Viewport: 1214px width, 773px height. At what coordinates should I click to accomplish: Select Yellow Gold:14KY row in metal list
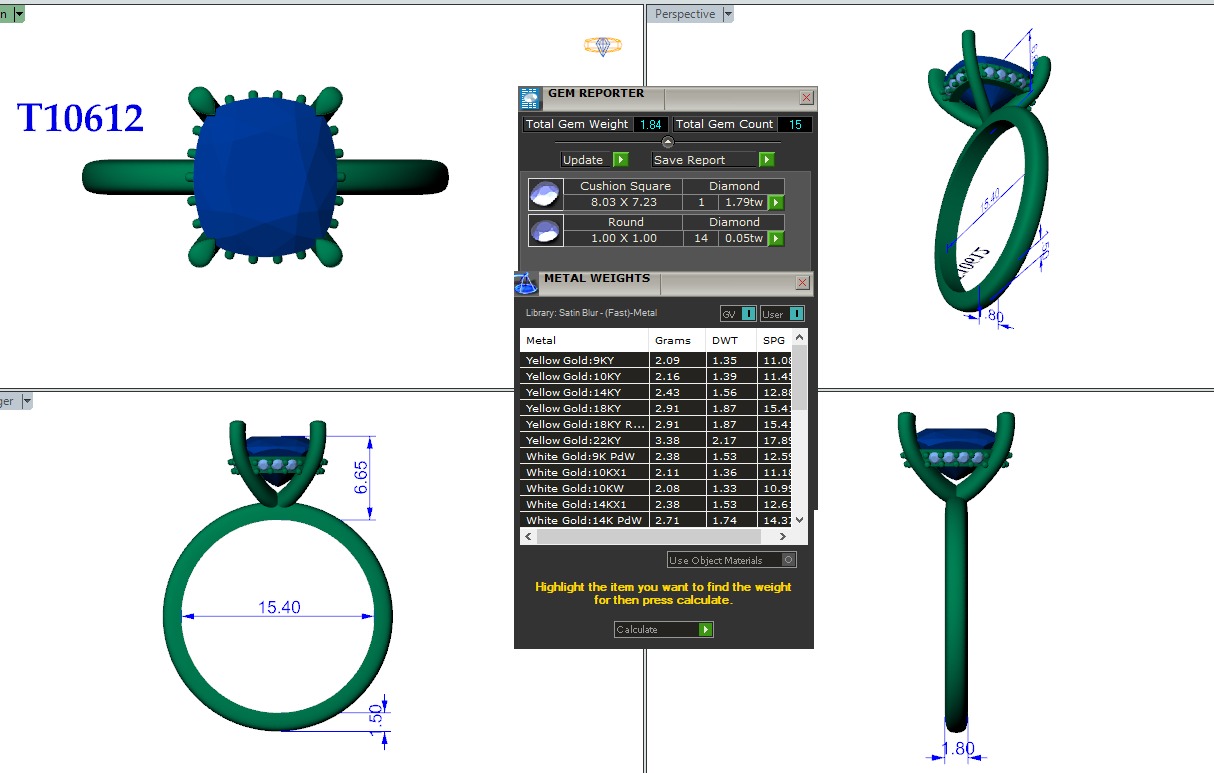point(585,392)
